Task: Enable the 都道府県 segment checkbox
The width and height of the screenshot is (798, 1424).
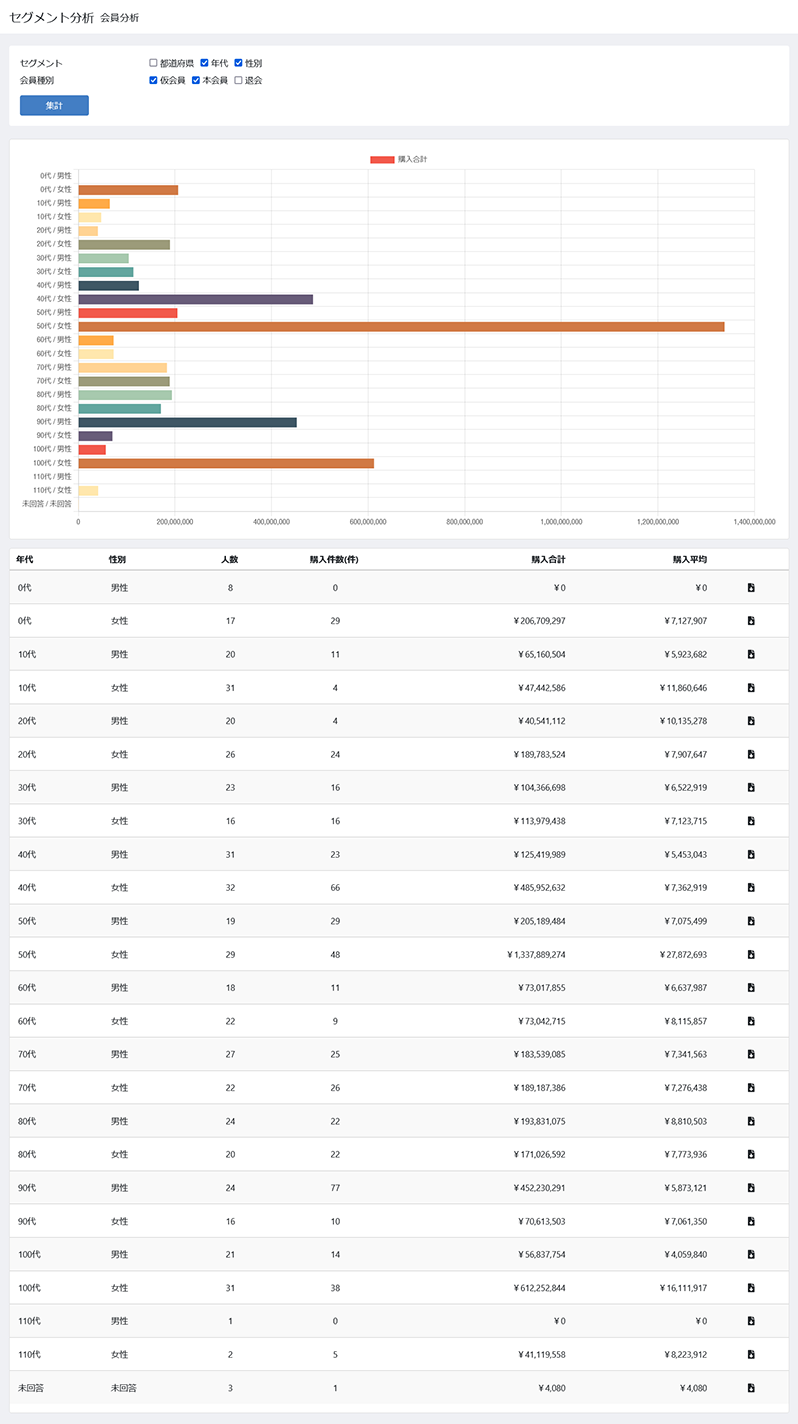Action: coord(154,63)
